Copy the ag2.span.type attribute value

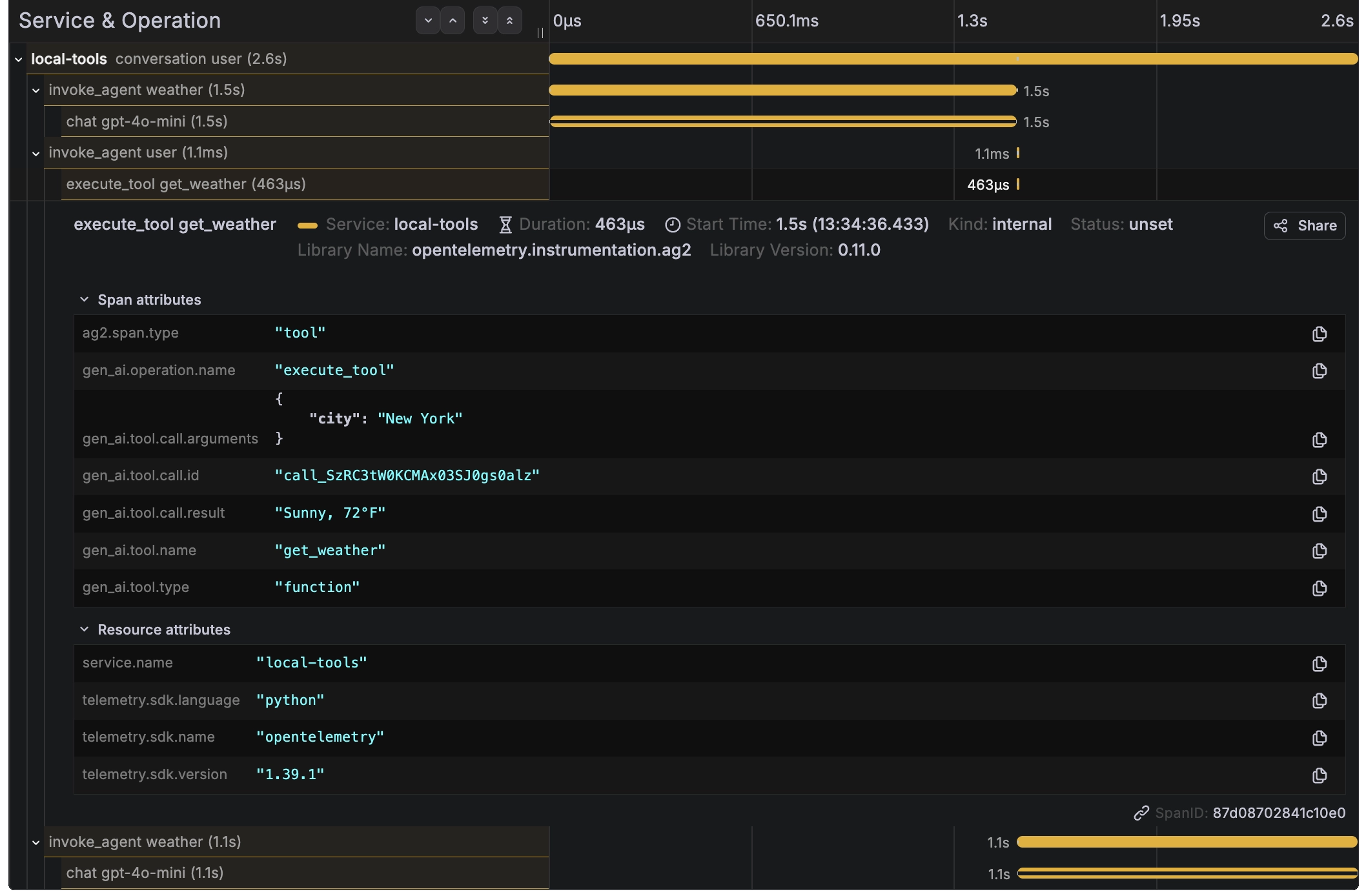click(x=1319, y=334)
